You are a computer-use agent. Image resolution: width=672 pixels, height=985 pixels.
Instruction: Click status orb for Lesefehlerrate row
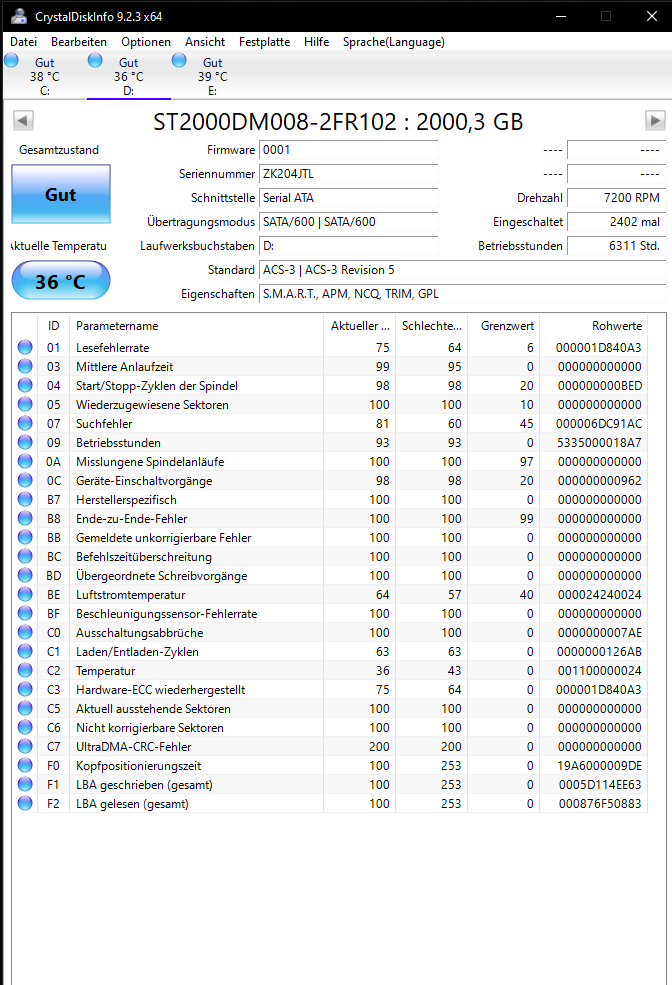(x=25, y=347)
